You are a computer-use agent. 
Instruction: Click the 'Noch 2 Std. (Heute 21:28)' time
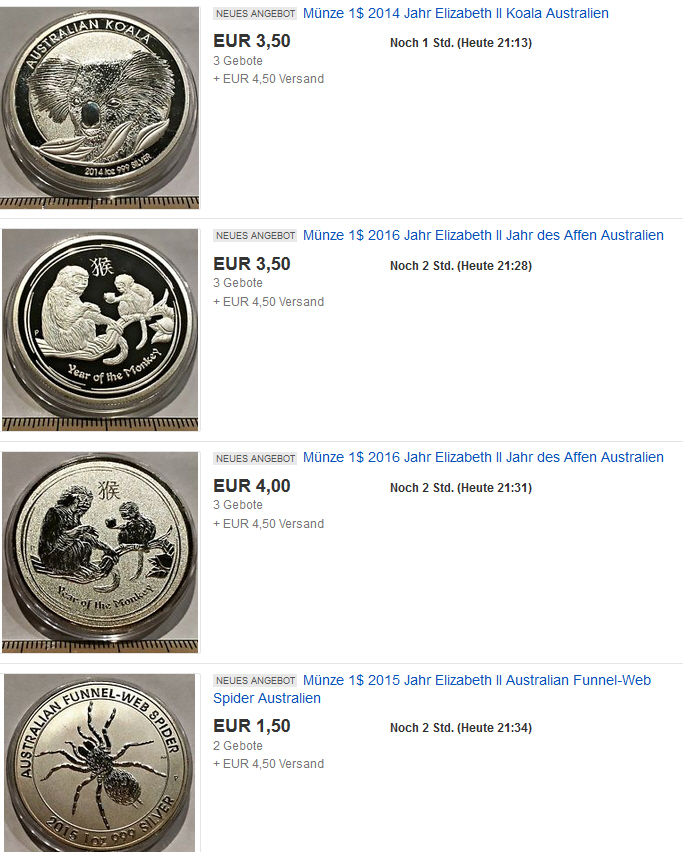point(461,266)
